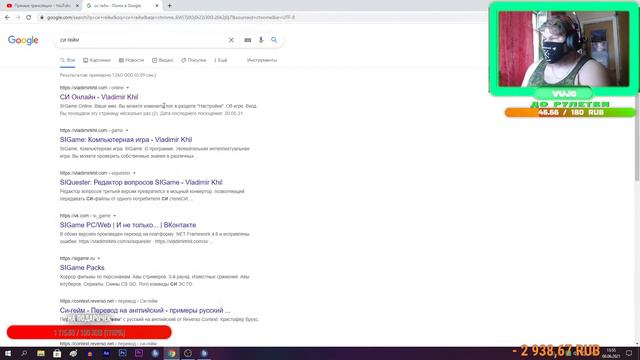Screen dimensions: 640x360
Task: Open СИ Онлайн - Vladimir Khil result
Action: point(99,97)
